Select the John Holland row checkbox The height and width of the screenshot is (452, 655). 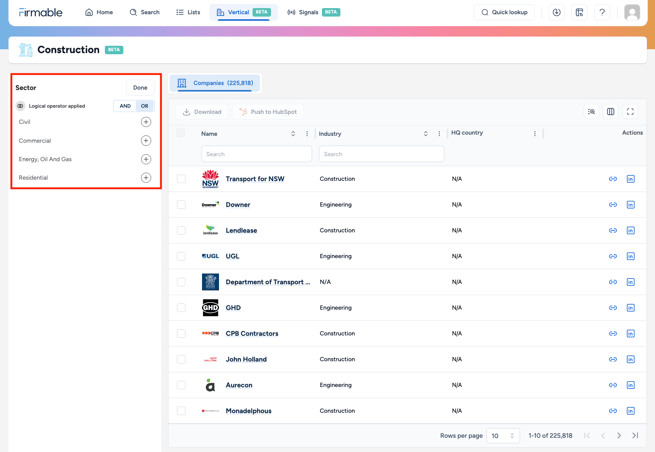click(x=181, y=359)
